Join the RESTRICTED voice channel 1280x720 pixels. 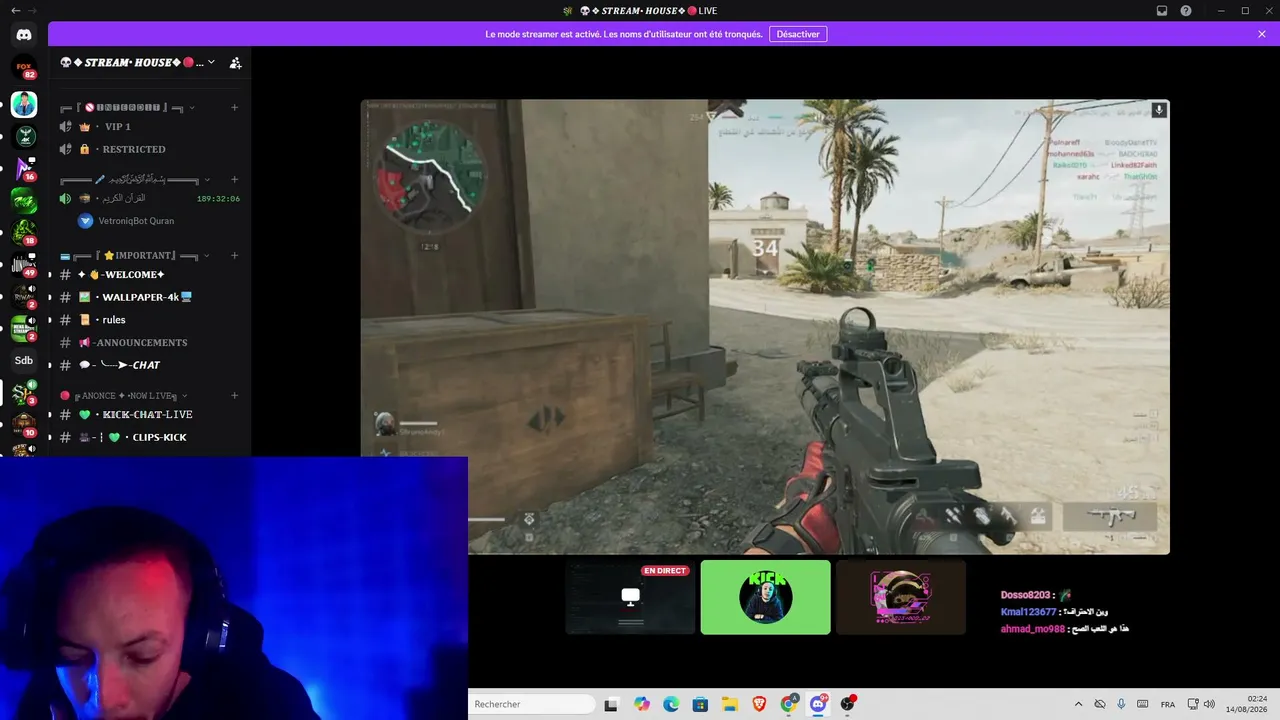click(x=150, y=149)
